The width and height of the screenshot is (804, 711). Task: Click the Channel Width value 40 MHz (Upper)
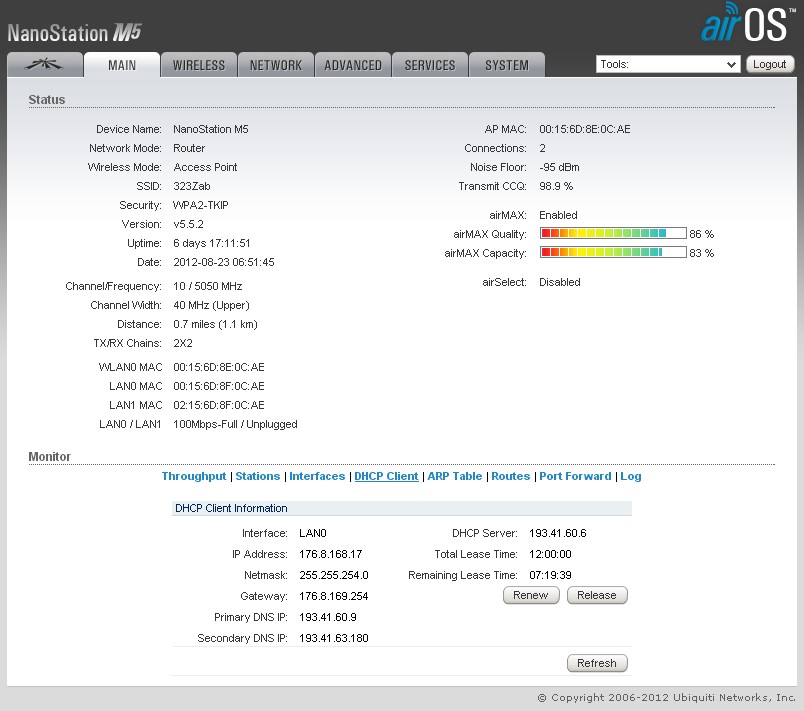click(211, 305)
